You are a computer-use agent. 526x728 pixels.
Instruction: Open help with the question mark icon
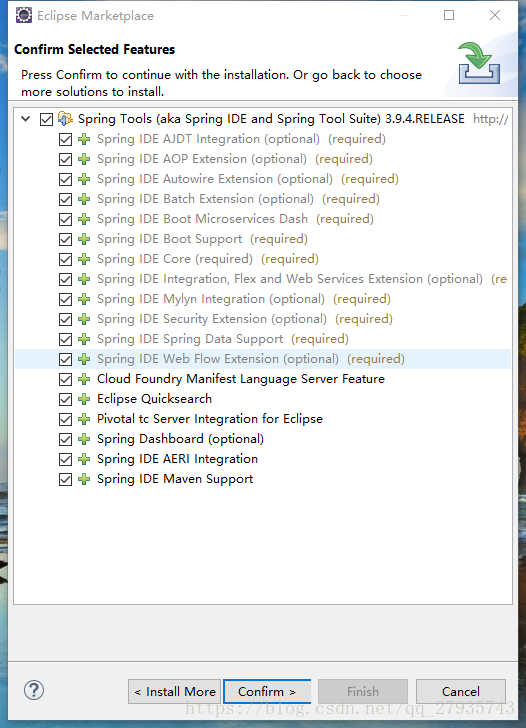coord(34,690)
